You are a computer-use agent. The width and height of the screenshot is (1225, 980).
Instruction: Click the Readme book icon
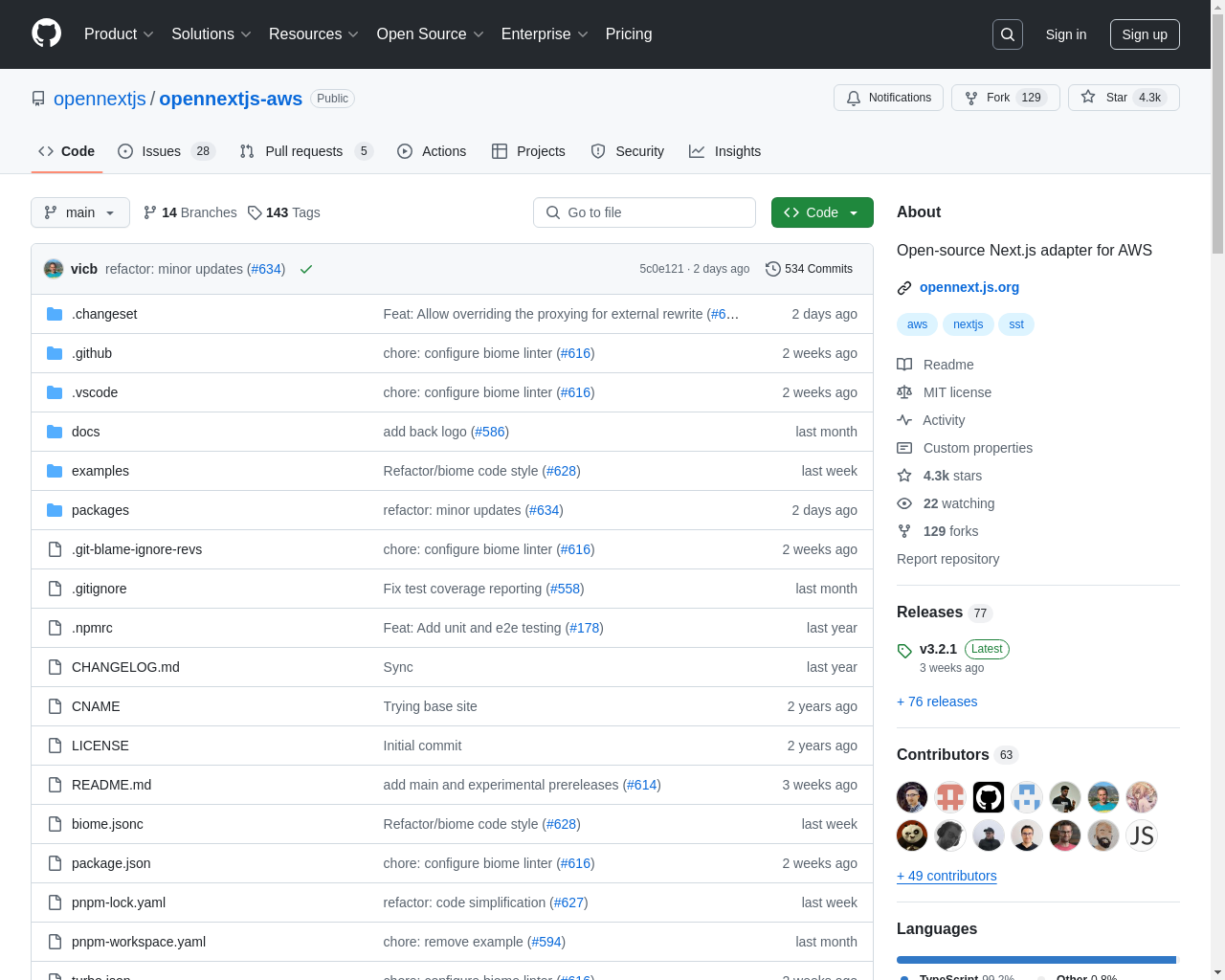point(904,365)
